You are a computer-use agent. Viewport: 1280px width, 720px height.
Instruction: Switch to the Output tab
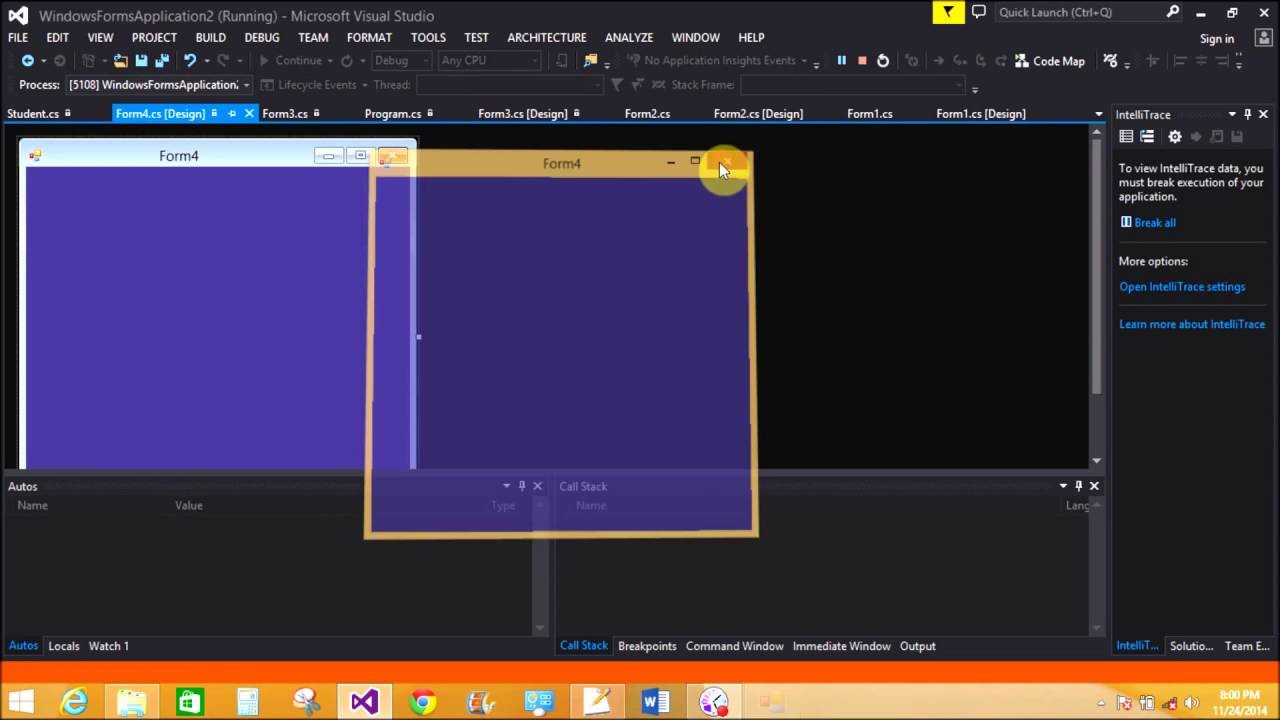point(917,646)
